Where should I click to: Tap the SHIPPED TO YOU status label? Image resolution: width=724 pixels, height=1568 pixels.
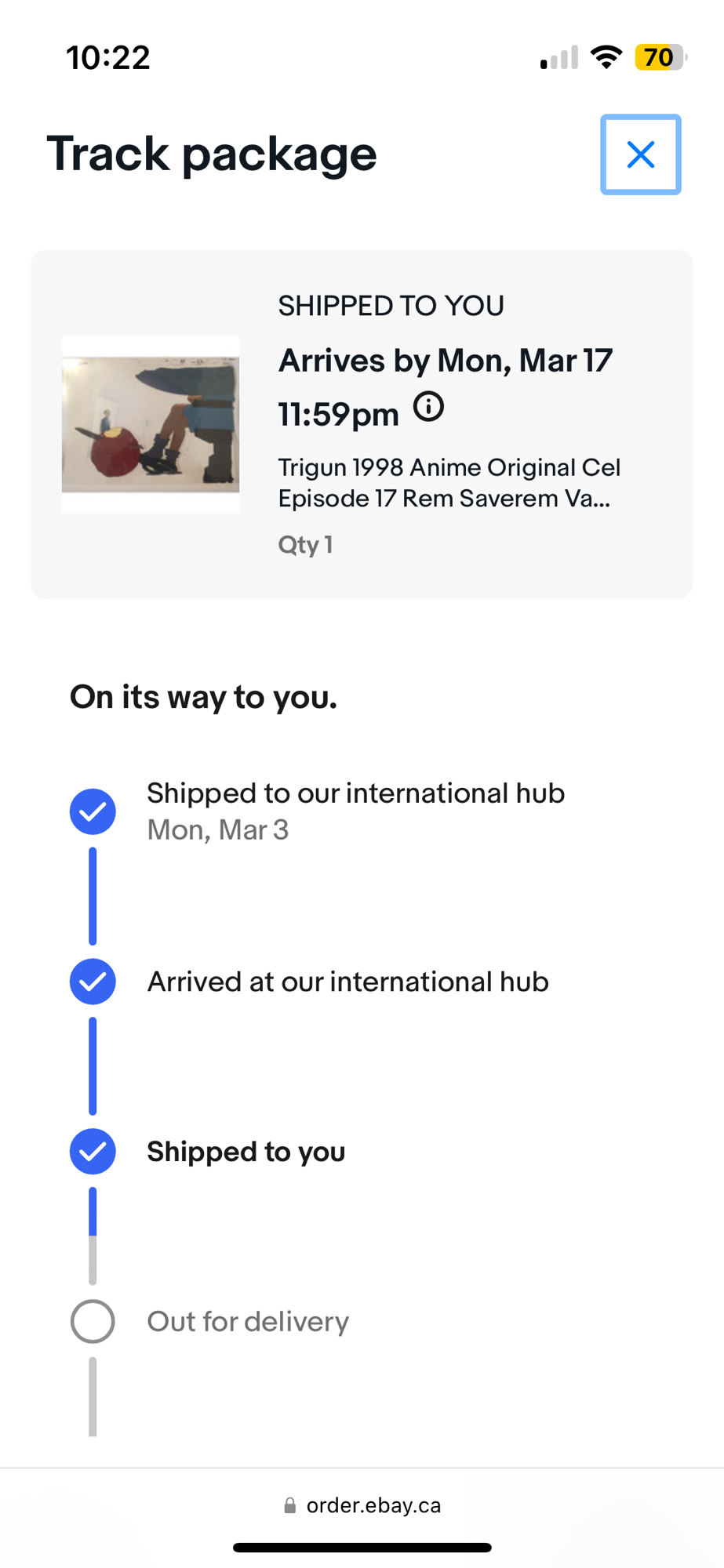pos(391,306)
